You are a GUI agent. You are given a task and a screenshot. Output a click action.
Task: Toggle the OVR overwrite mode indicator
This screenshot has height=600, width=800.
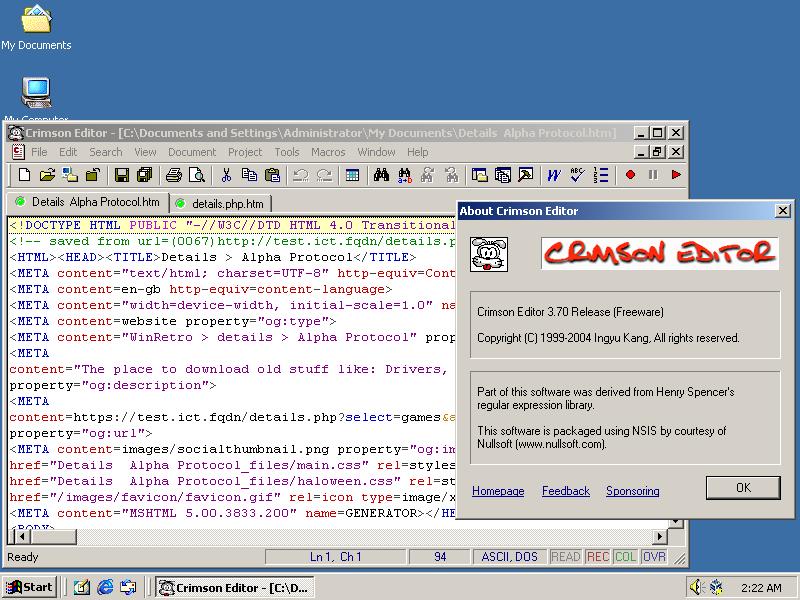tap(654, 557)
